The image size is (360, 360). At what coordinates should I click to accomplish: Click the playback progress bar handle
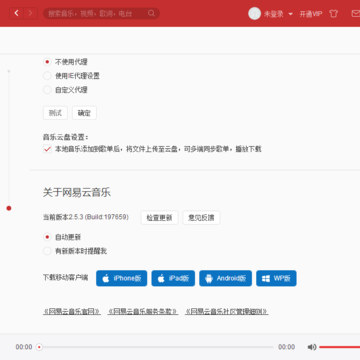click(x=39, y=347)
